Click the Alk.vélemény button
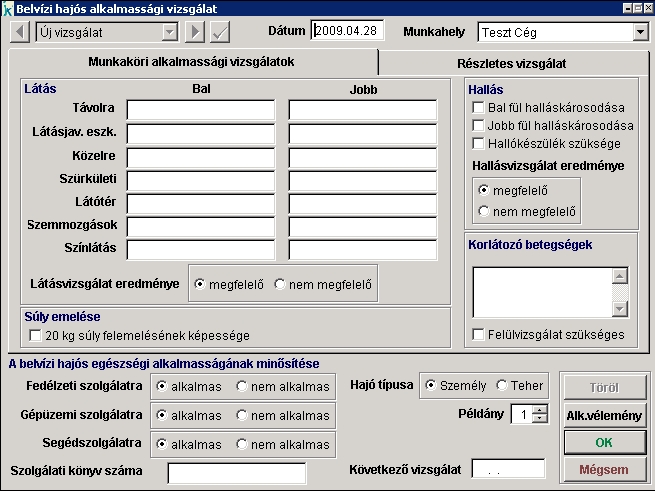The image size is (655, 493). pos(604,416)
